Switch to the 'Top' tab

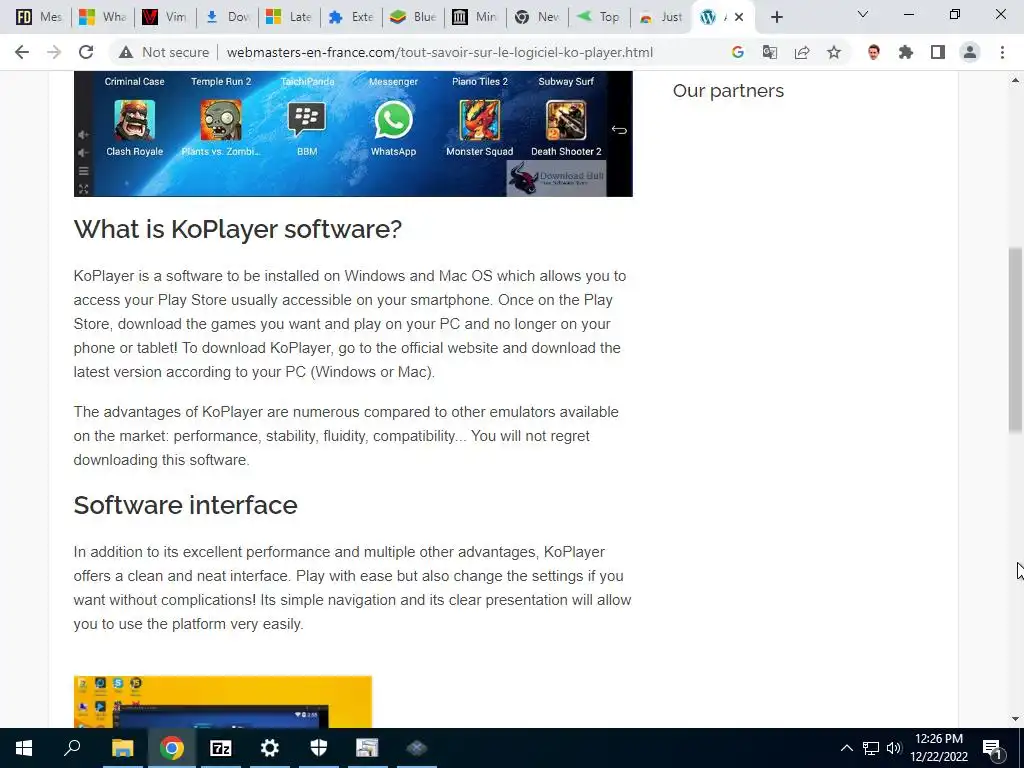point(600,17)
